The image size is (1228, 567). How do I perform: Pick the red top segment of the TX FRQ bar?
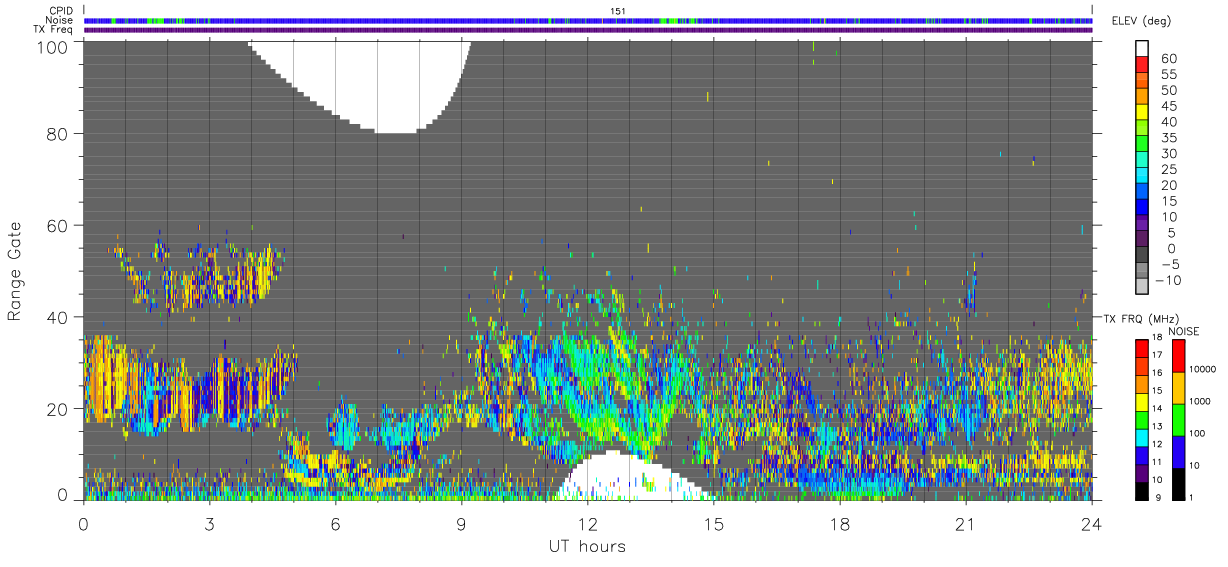pos(1143,348)
